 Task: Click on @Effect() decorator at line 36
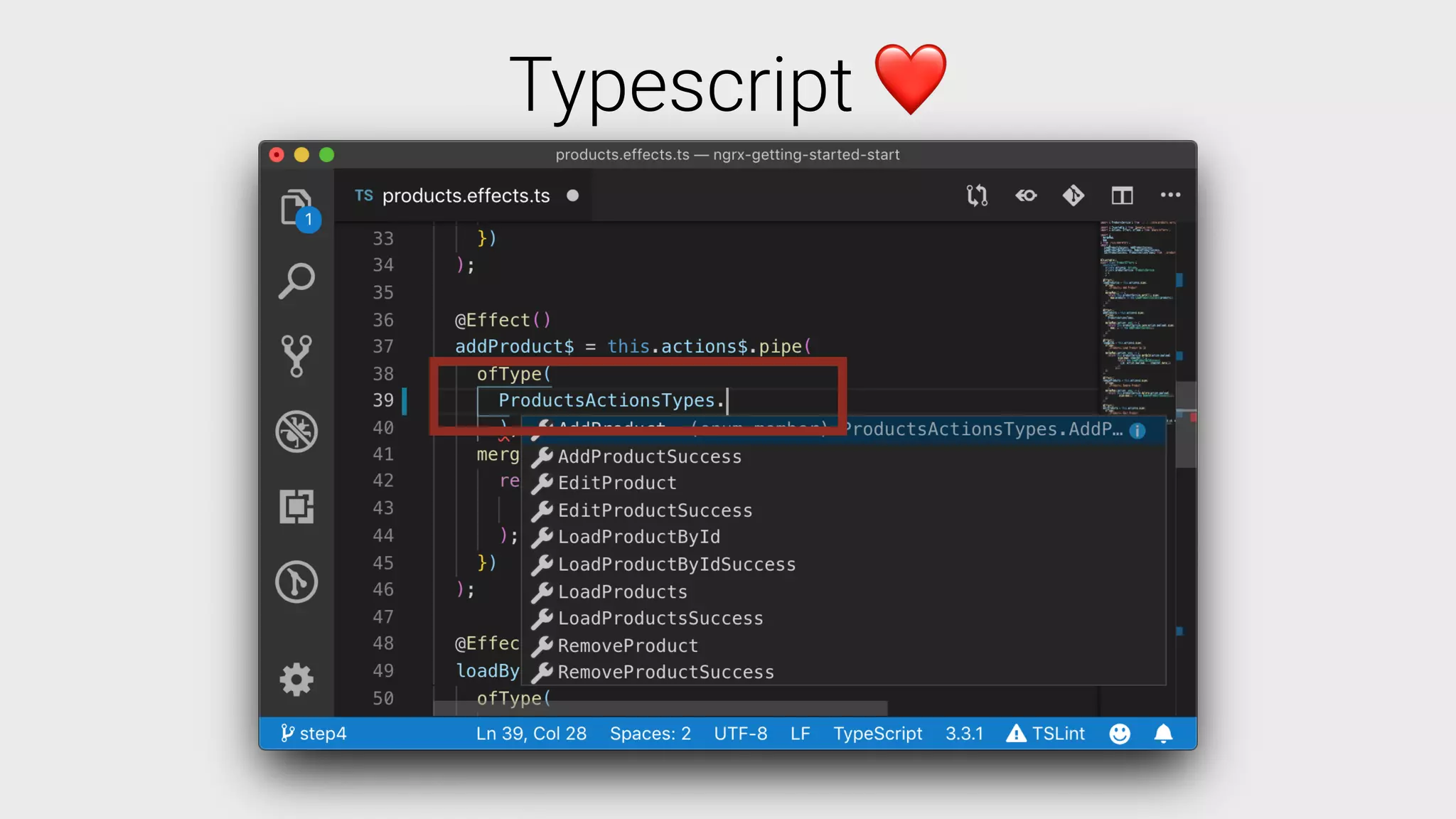[x=503, y=320]
